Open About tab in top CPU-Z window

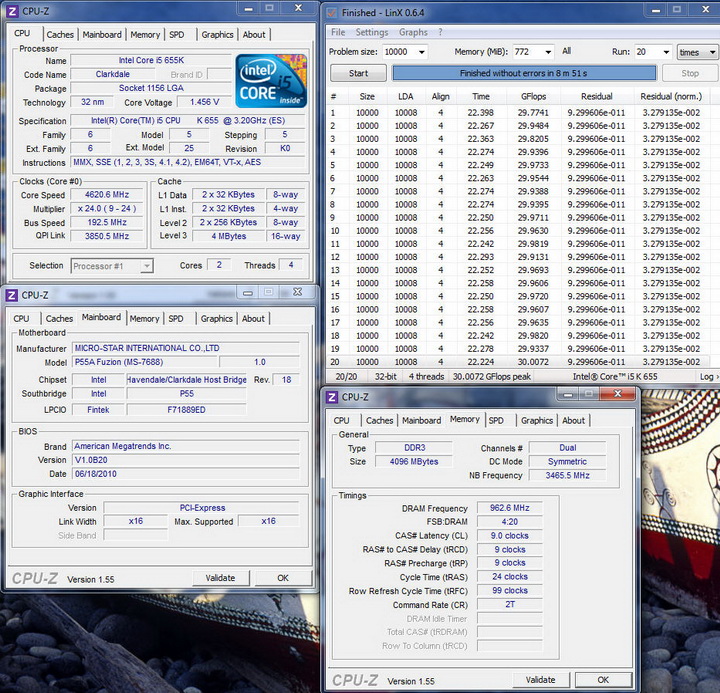[x=254, y=34]
